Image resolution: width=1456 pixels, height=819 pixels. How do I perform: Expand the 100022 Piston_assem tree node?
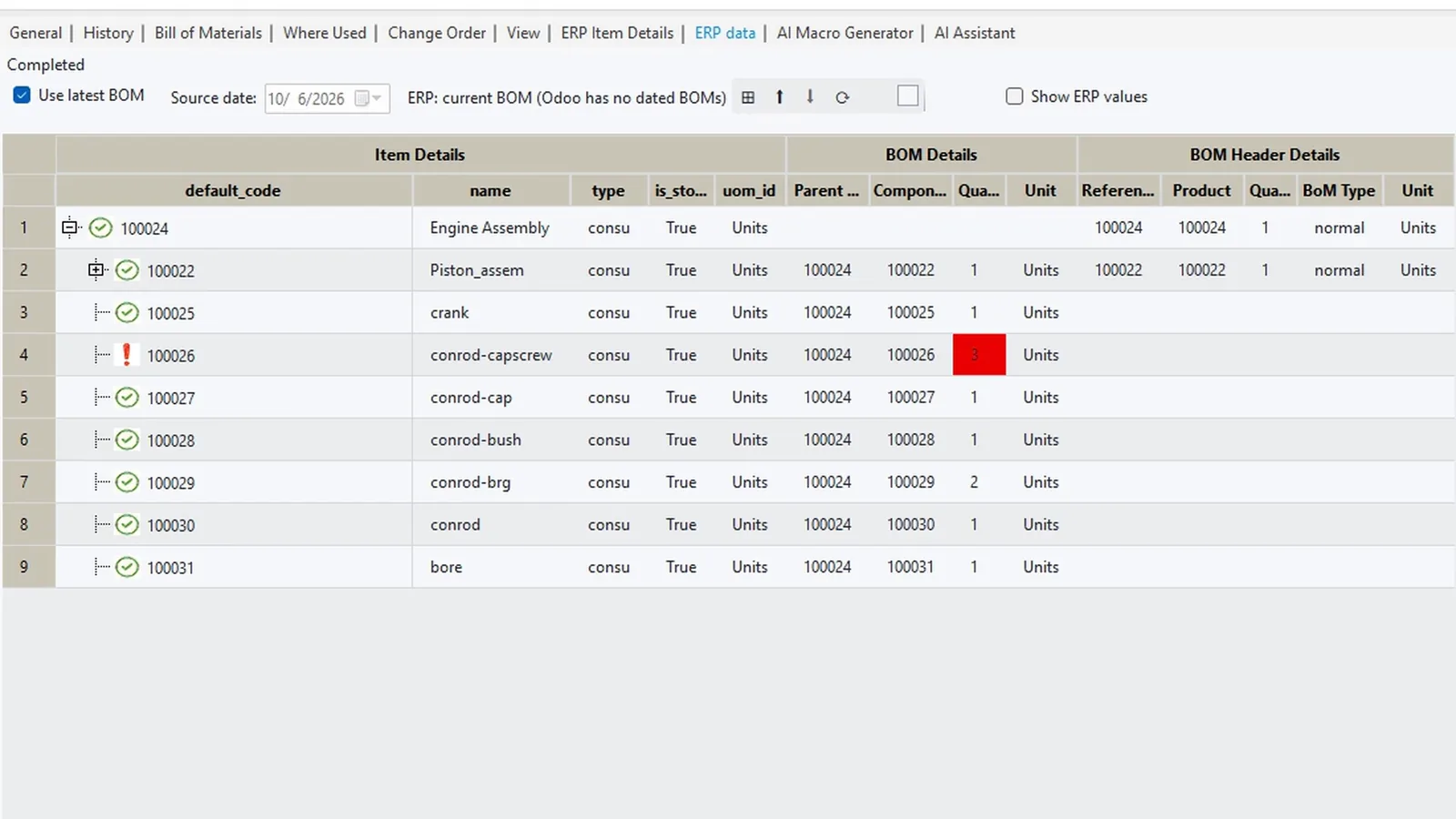pos(96,269)
